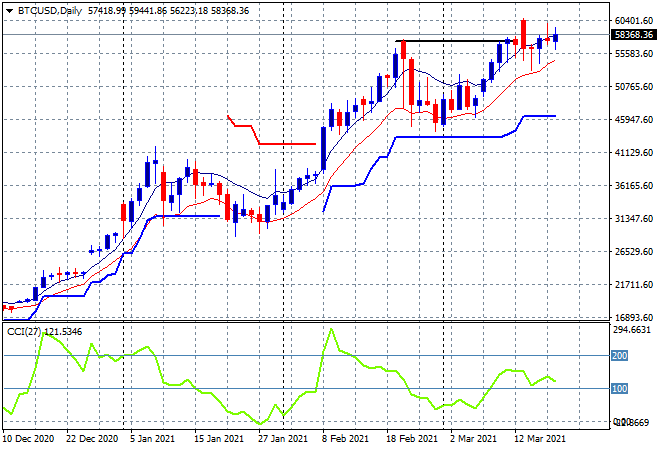Click the CCI level 100 label
The image size is (660, 450).
coord(619,389)
